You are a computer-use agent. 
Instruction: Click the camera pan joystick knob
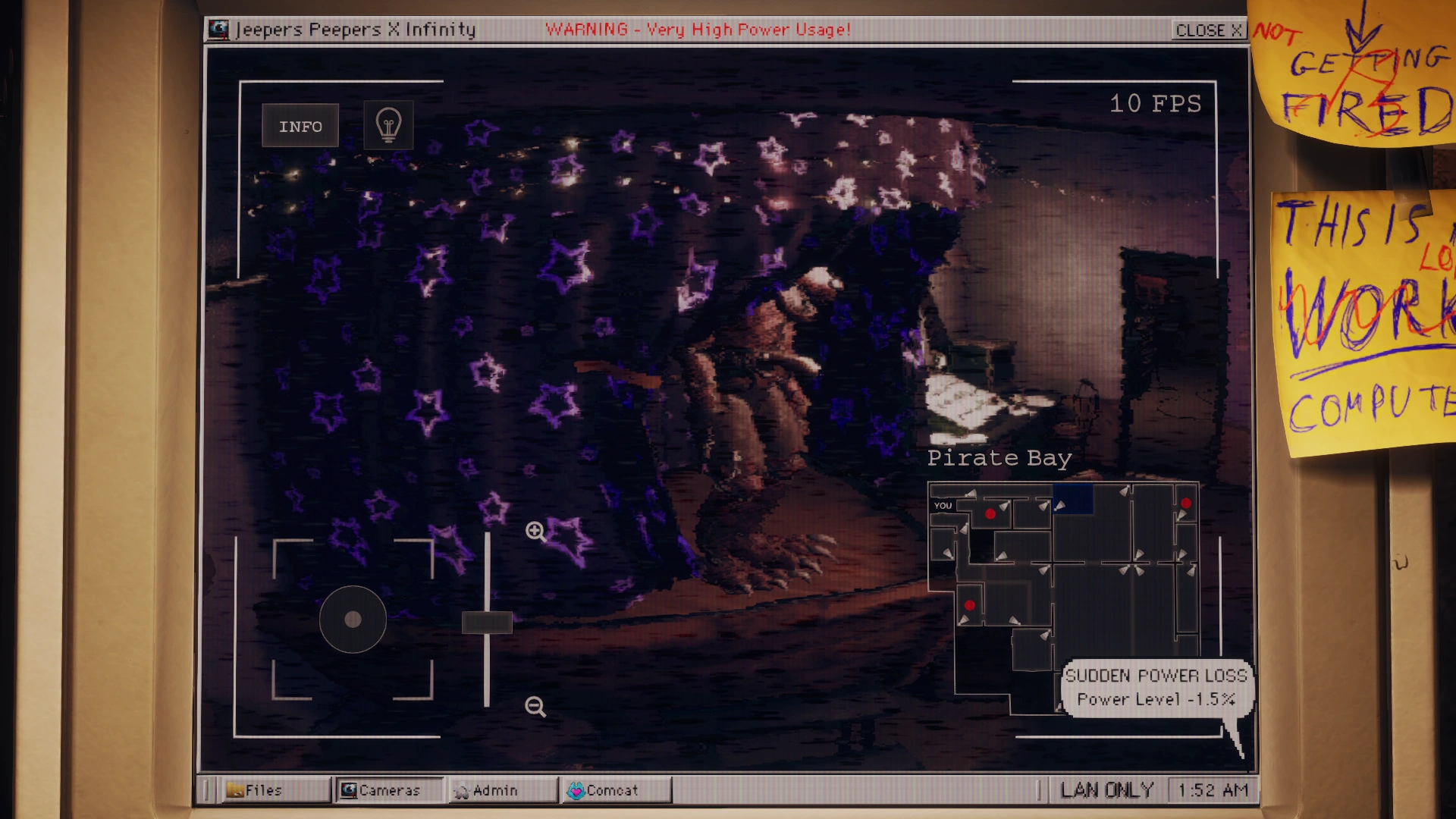pyautogui.click(x=353, y=620)
